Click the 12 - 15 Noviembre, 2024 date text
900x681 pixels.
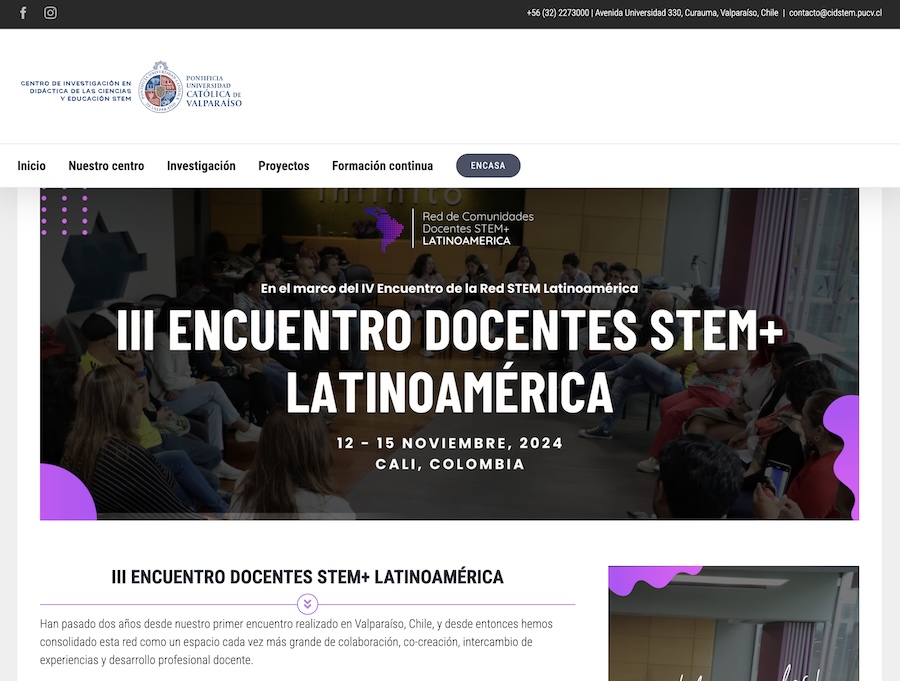pos(449,443)
